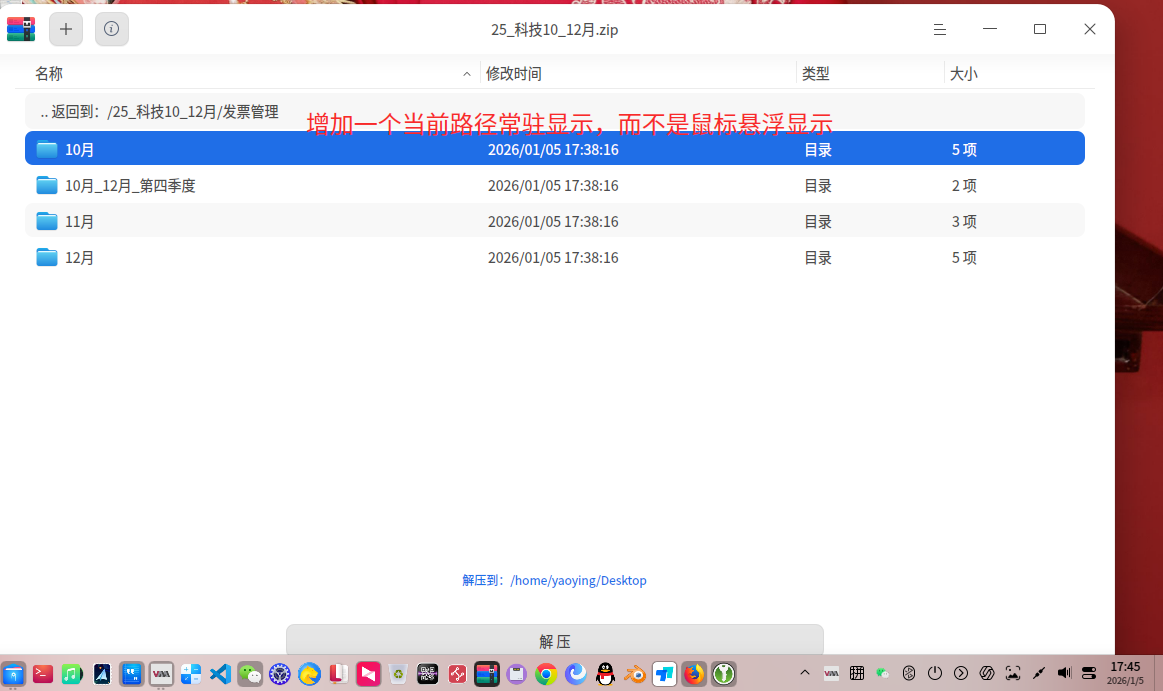Open the gear control center dock icon
The height and width of the screenshot is (691, 1163).
tap(280, 674)
